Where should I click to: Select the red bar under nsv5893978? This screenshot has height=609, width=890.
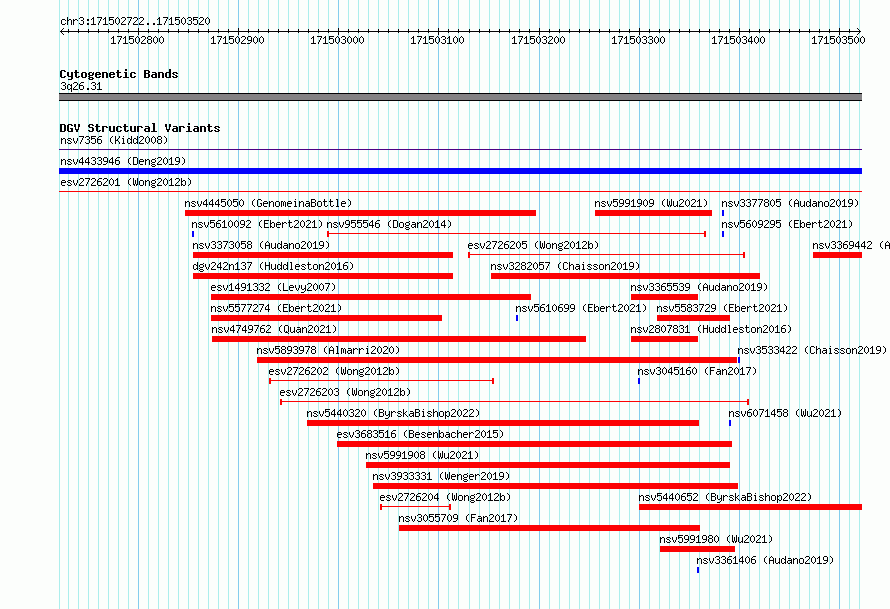click(x=497, y=360)
